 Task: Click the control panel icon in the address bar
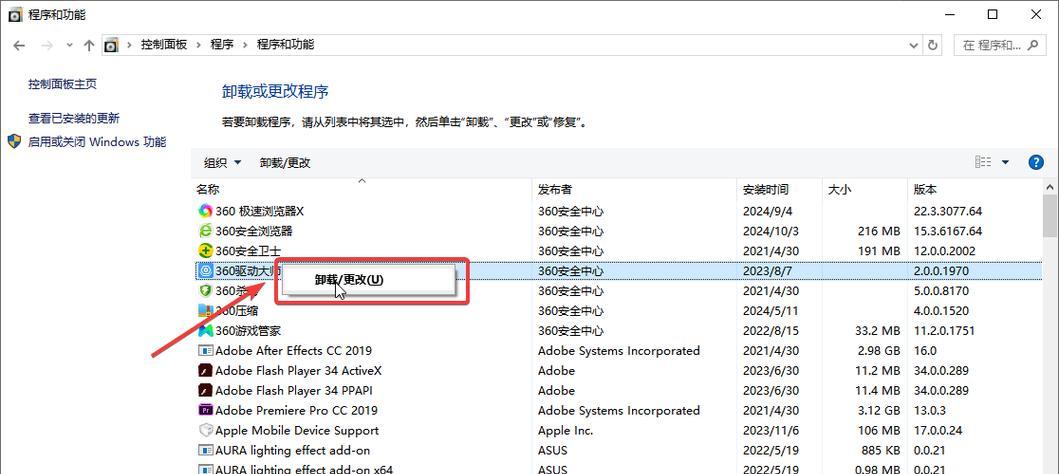(111, 45)
